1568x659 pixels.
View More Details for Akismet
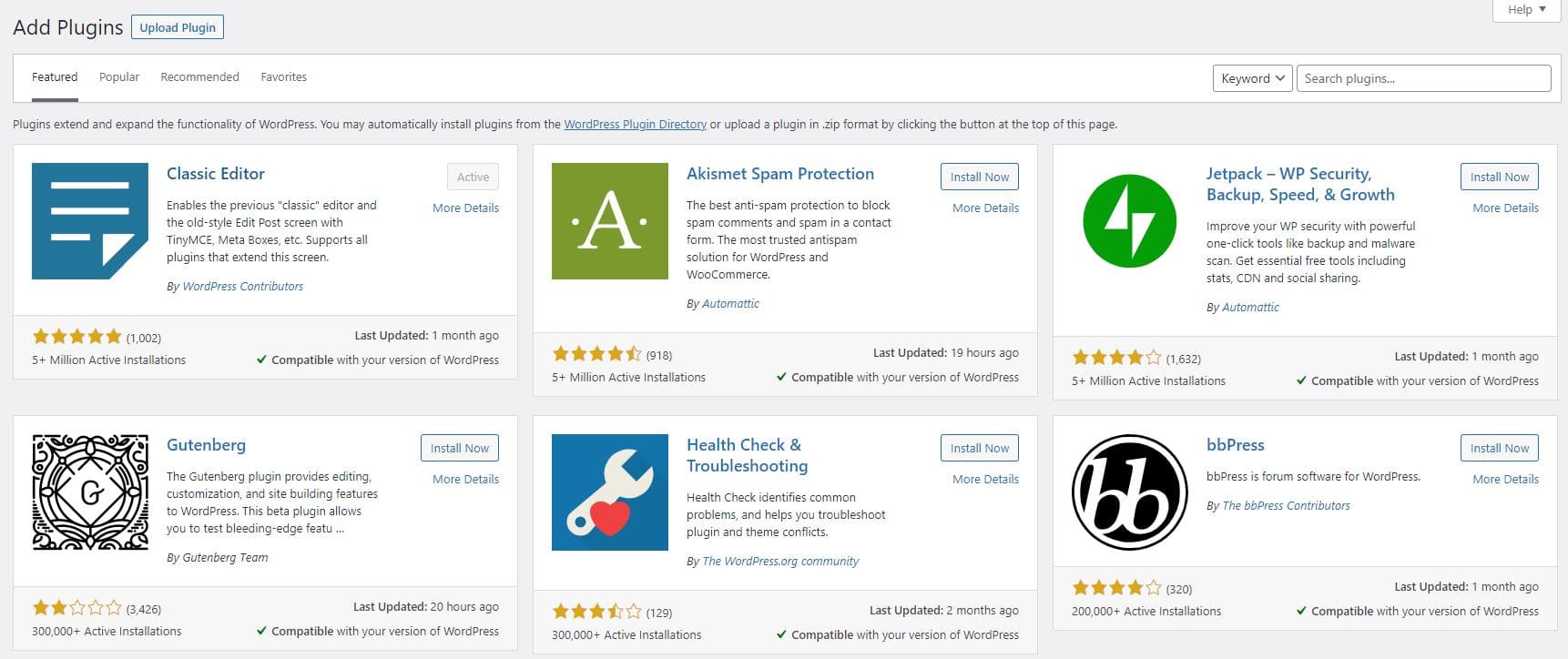point(985,208)
